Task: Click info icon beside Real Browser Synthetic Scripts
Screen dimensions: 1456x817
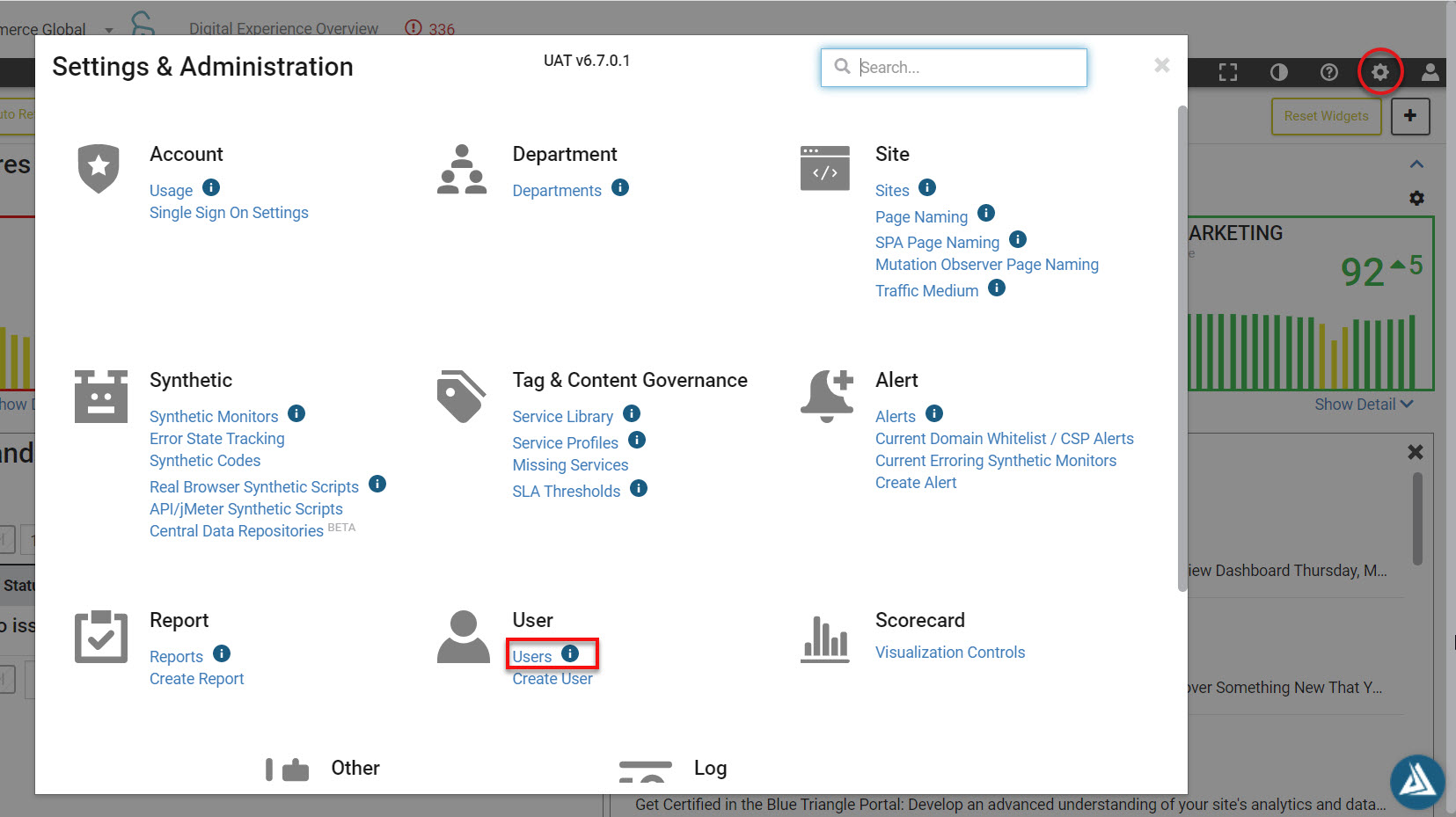Action: coord(377,484)
